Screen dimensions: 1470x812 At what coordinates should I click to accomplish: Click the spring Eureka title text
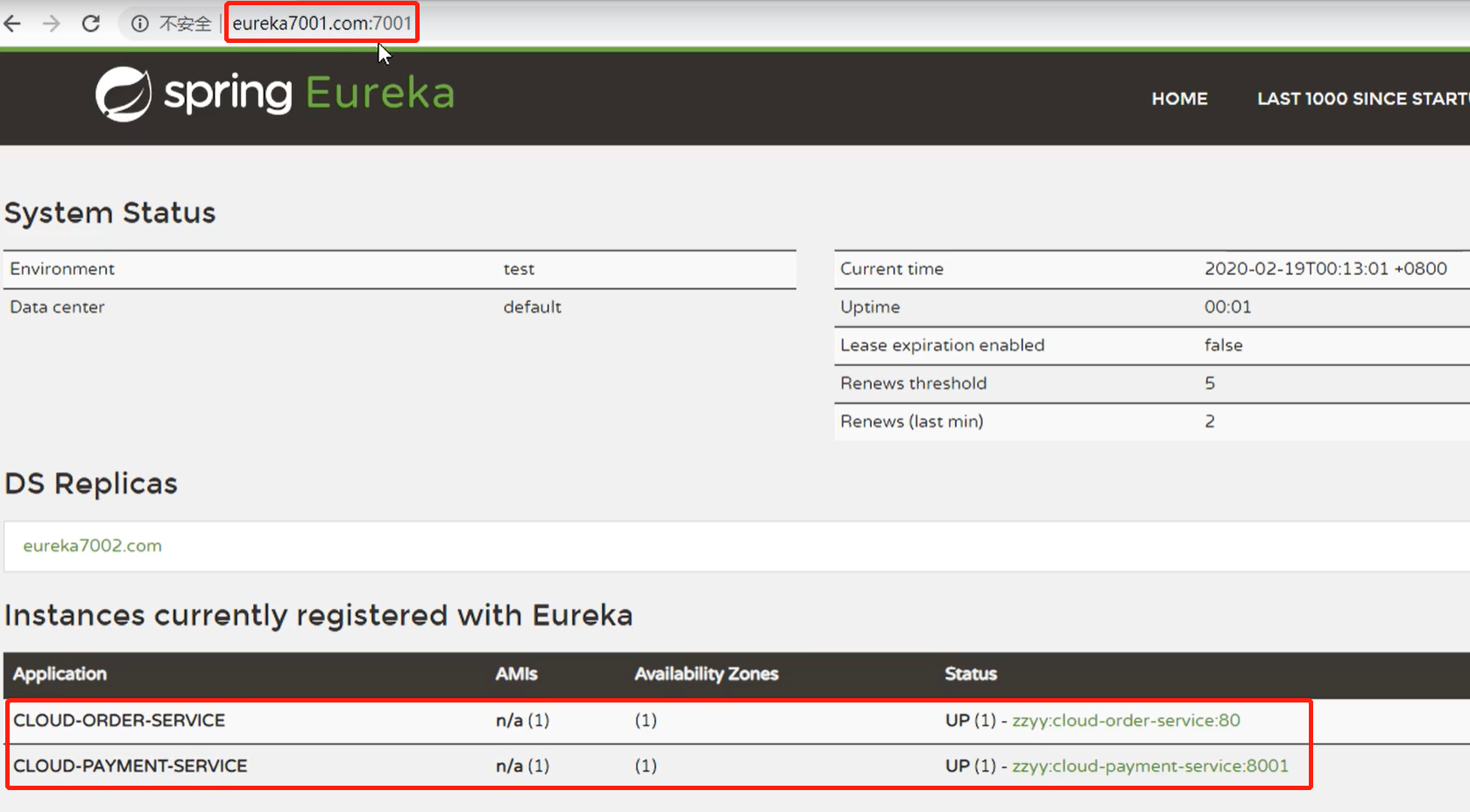click(x=309, y=94)
